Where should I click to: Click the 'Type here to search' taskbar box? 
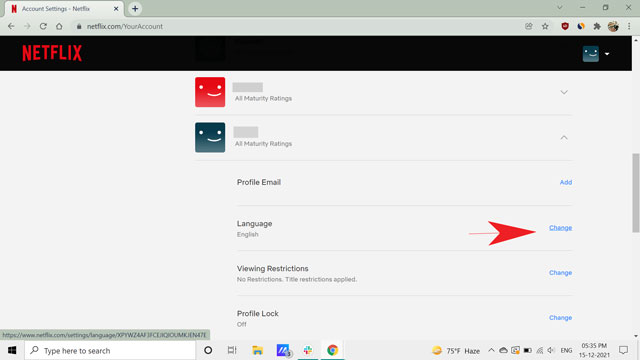(110, 350)
